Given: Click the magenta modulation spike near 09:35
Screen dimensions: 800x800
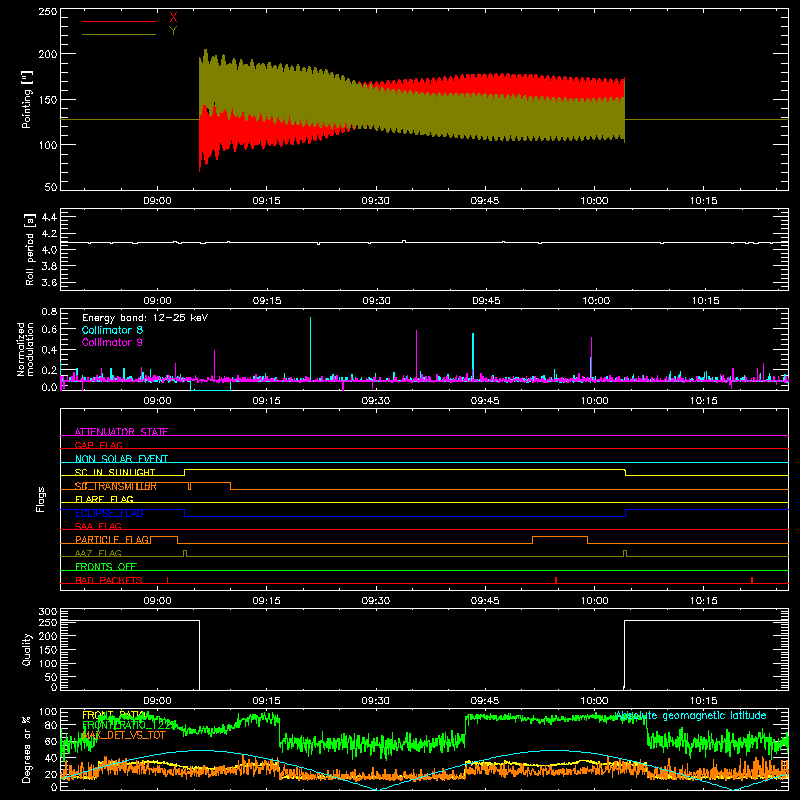Looking at the screenshot, I should tap(416, 354).
